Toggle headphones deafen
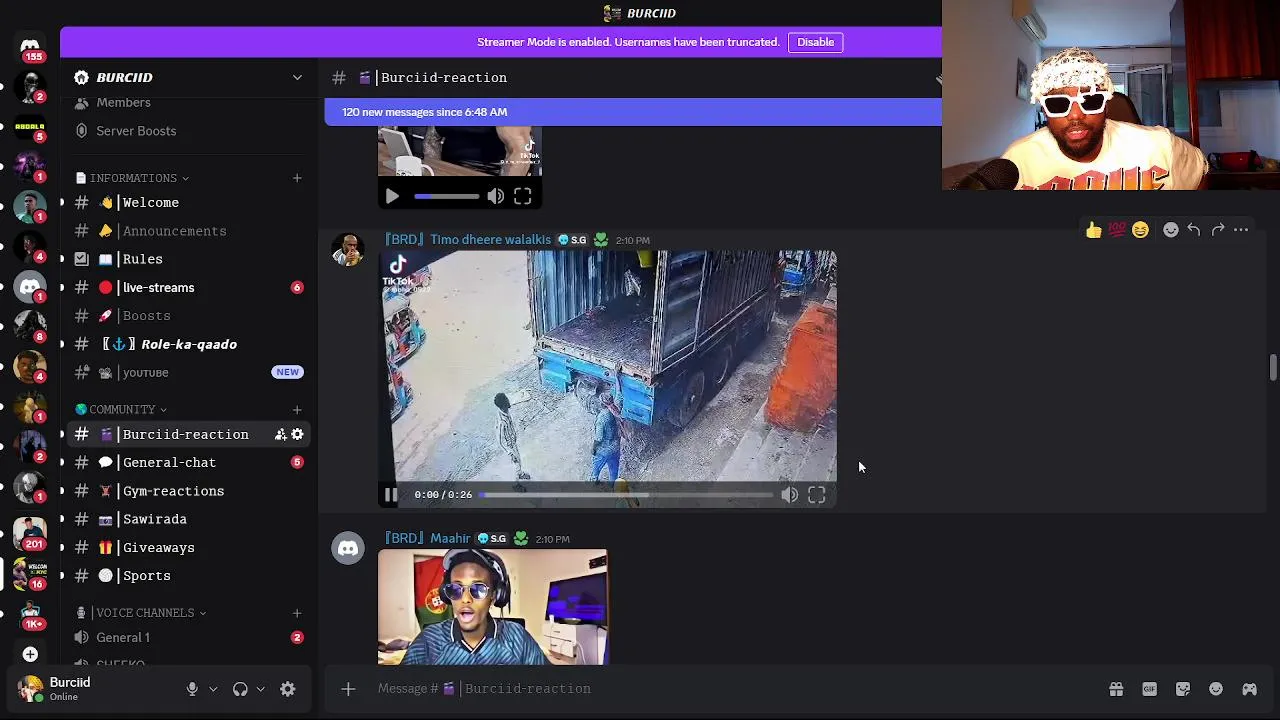 [240, 689]
